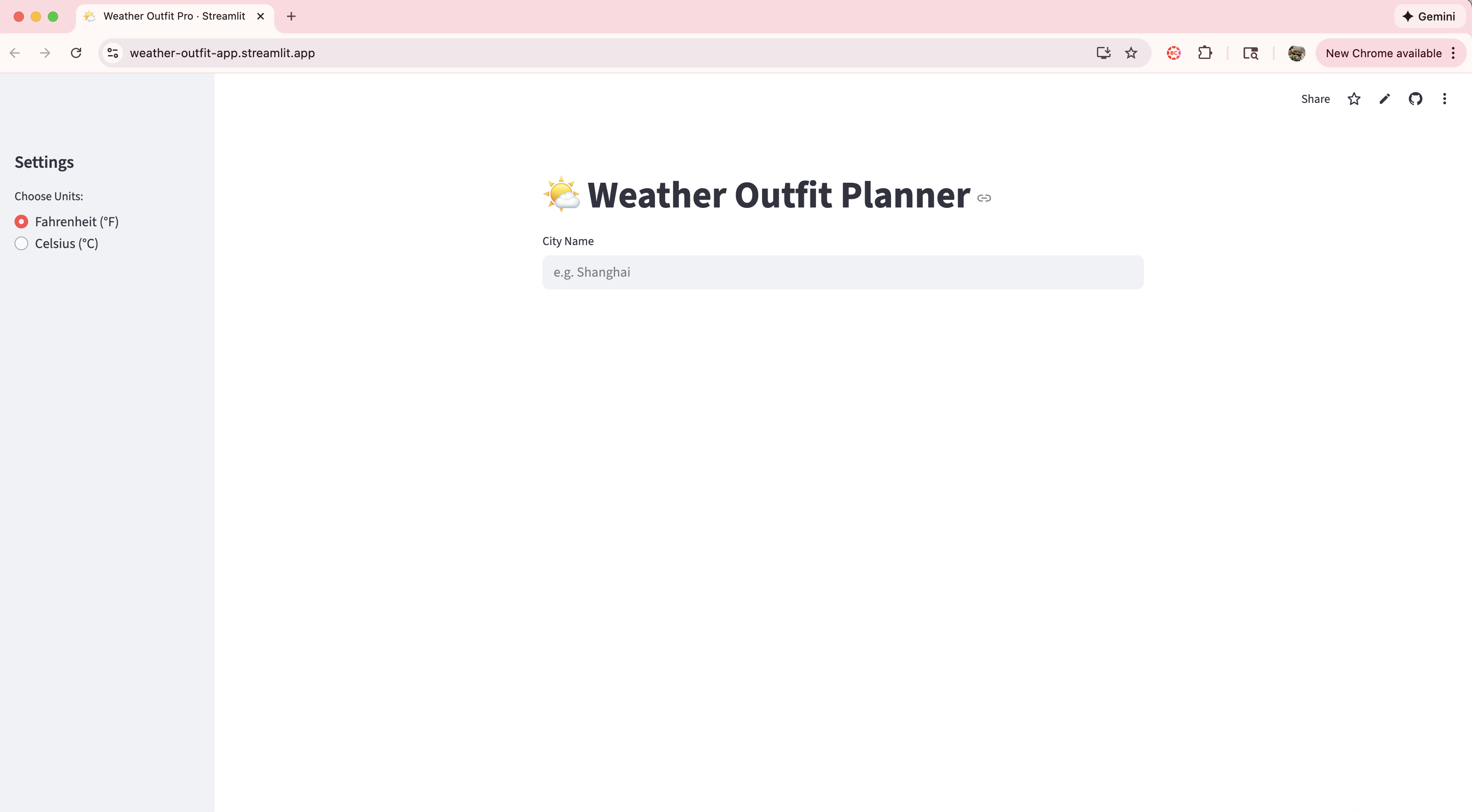The width and height of the screenshot is (1472, 812).
Task: Open the GitHub repository icon in app header
Action: 1416,99
